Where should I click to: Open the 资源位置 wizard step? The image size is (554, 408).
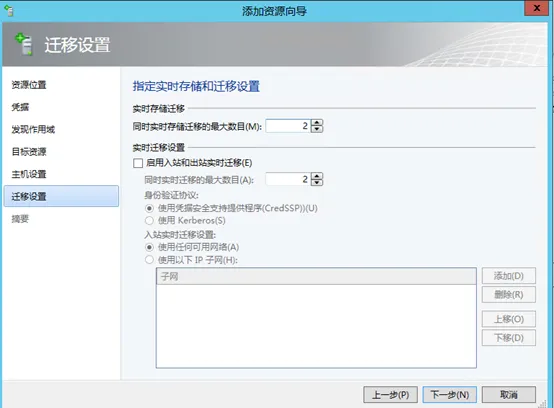[29, 85]
